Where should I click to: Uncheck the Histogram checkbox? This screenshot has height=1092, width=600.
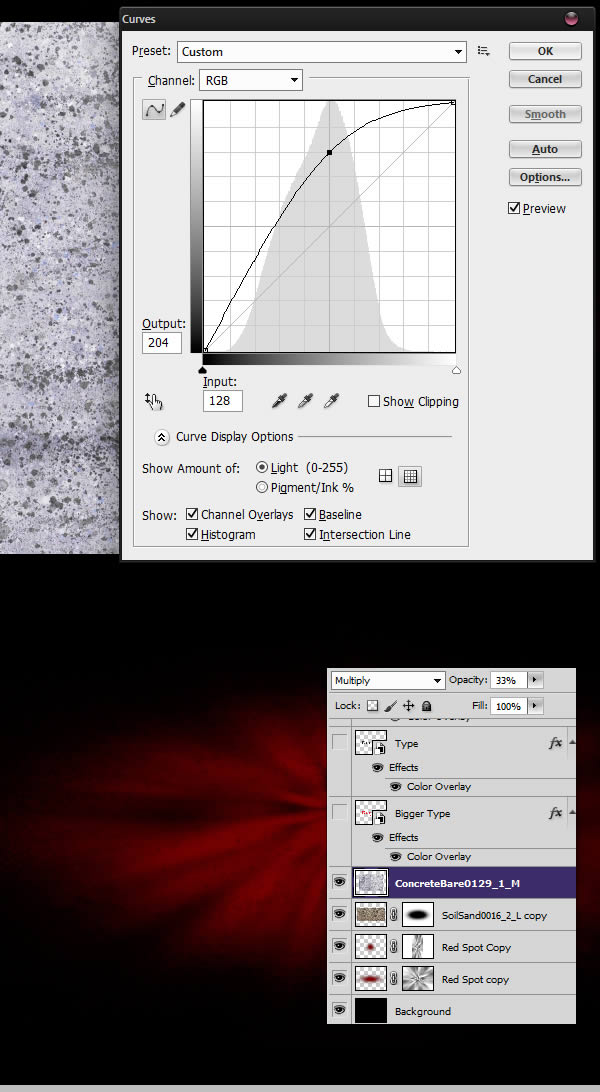pyautogui.click(x=192, y=535)
